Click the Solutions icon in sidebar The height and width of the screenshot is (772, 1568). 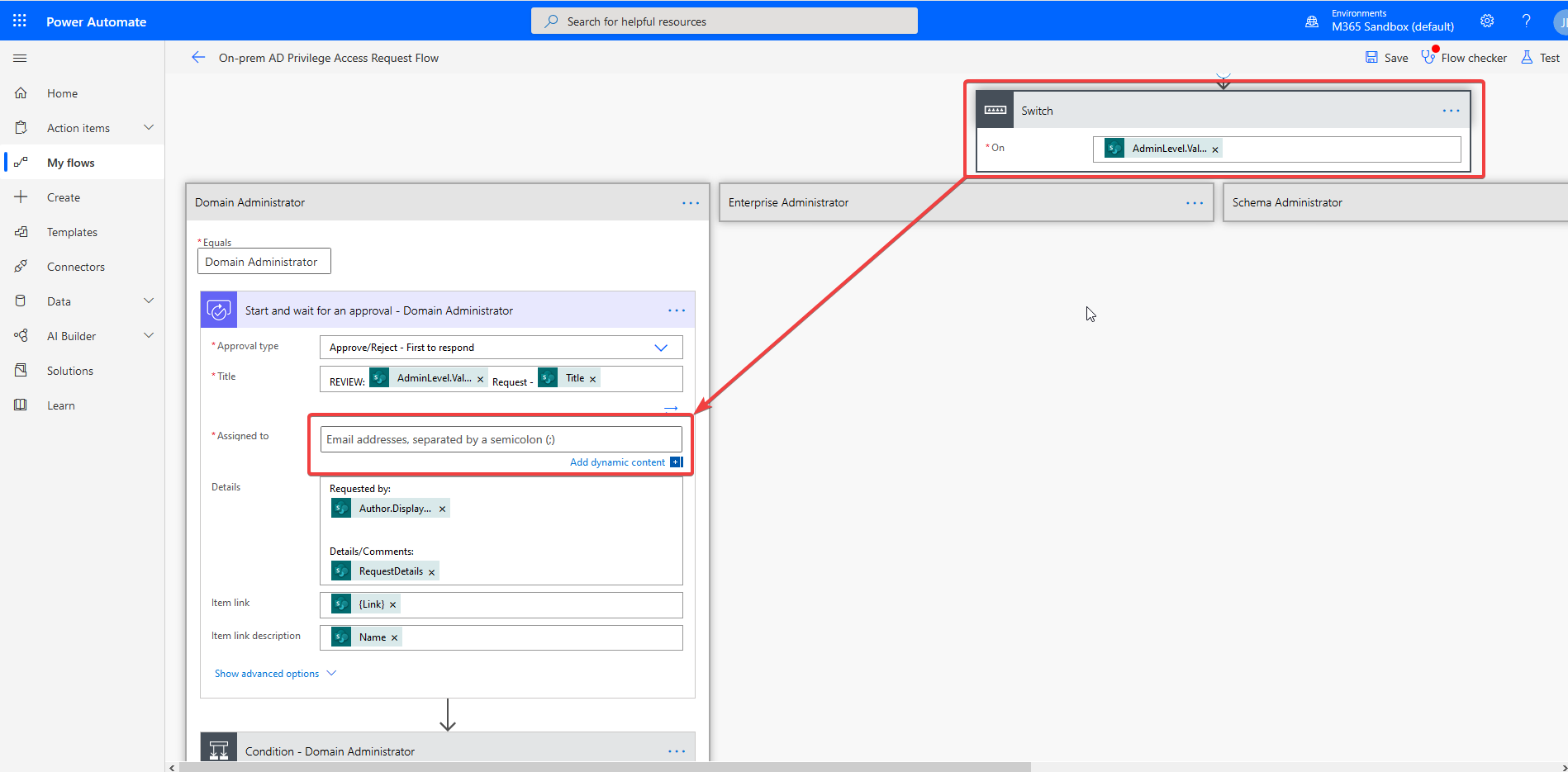[x=21, y=371]
